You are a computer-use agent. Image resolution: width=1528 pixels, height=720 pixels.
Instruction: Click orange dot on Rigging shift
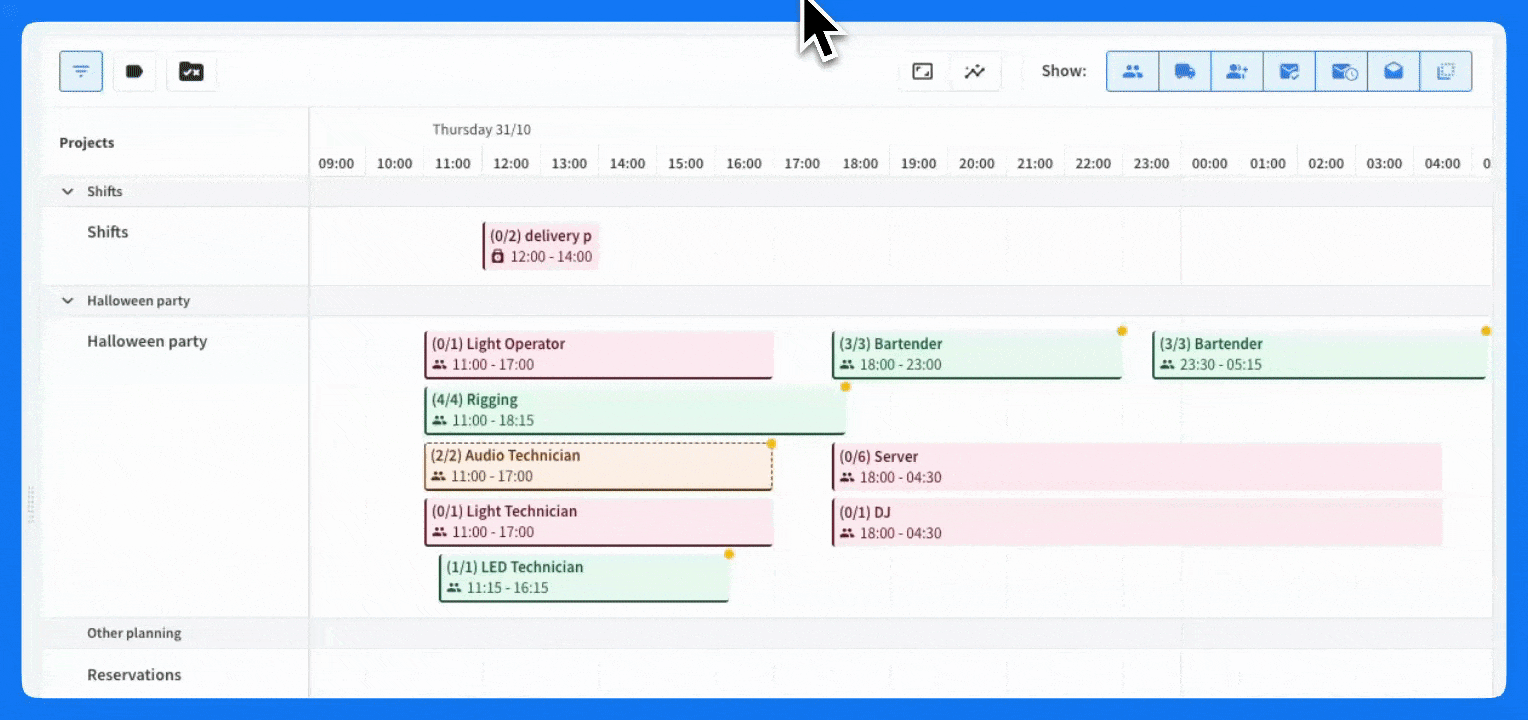click(845, 386)
